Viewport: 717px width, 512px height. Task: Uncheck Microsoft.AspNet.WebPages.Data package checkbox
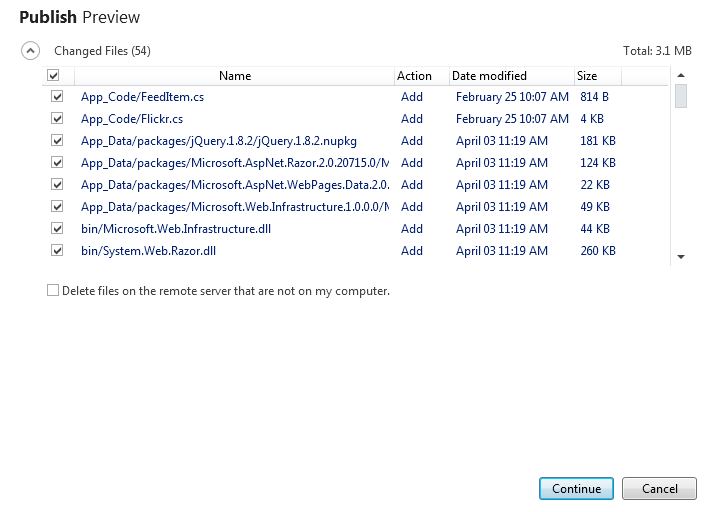(57, 184)
